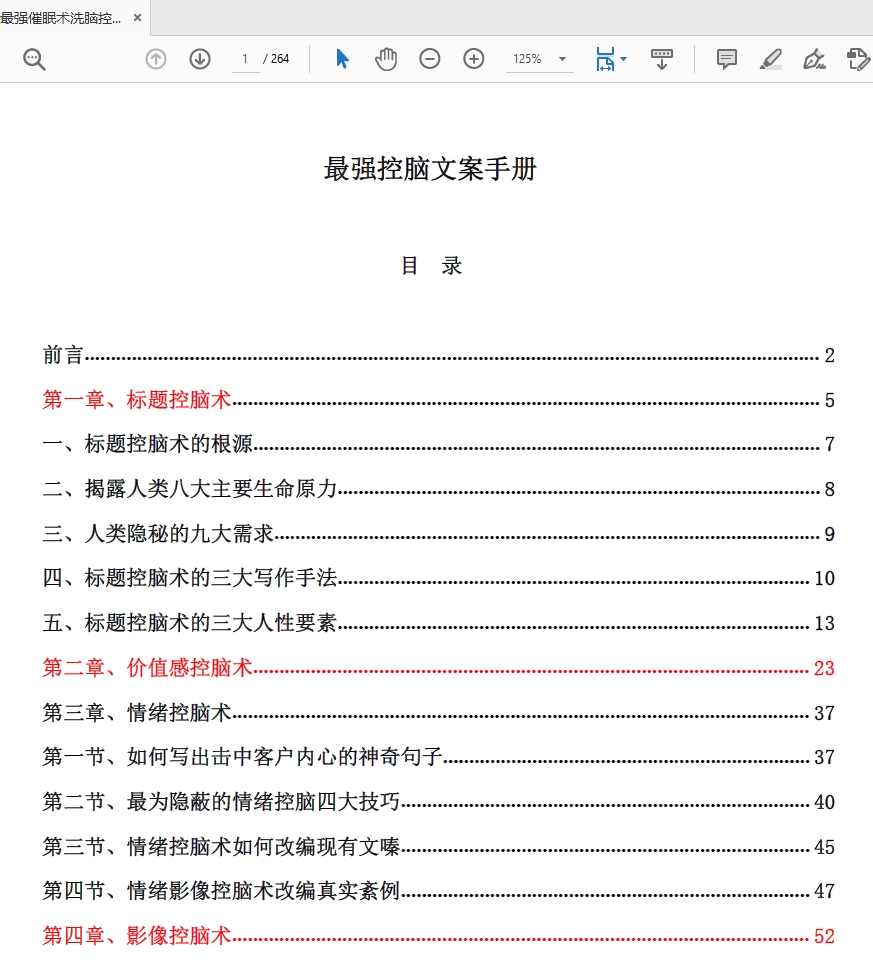
Task: Go to previous page arrow
Action: (156, 59)
